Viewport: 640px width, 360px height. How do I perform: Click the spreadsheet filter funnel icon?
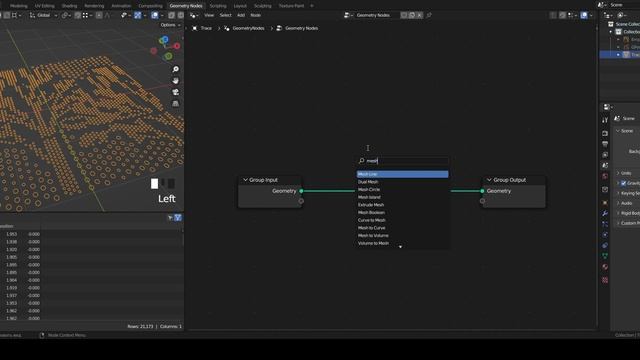click(x=178, y=218)
